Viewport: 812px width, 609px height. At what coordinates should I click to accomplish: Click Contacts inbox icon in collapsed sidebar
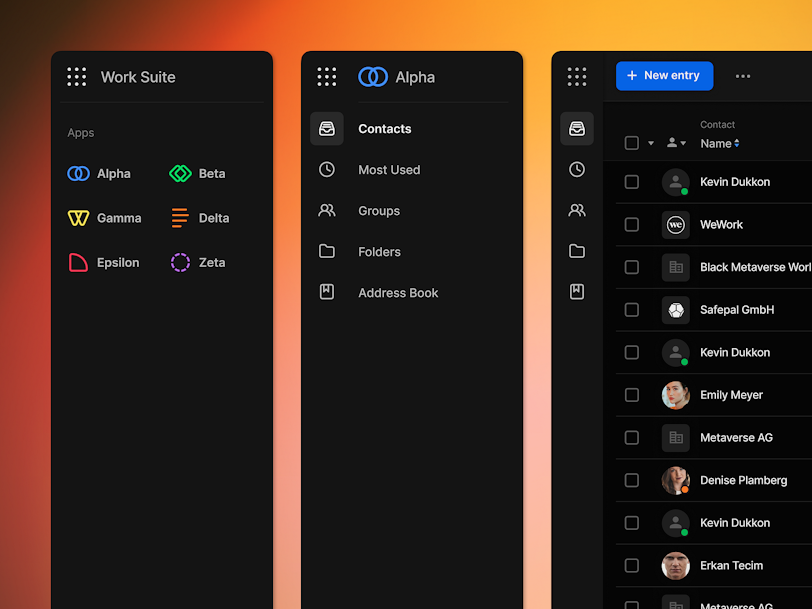tap(577, 128)
